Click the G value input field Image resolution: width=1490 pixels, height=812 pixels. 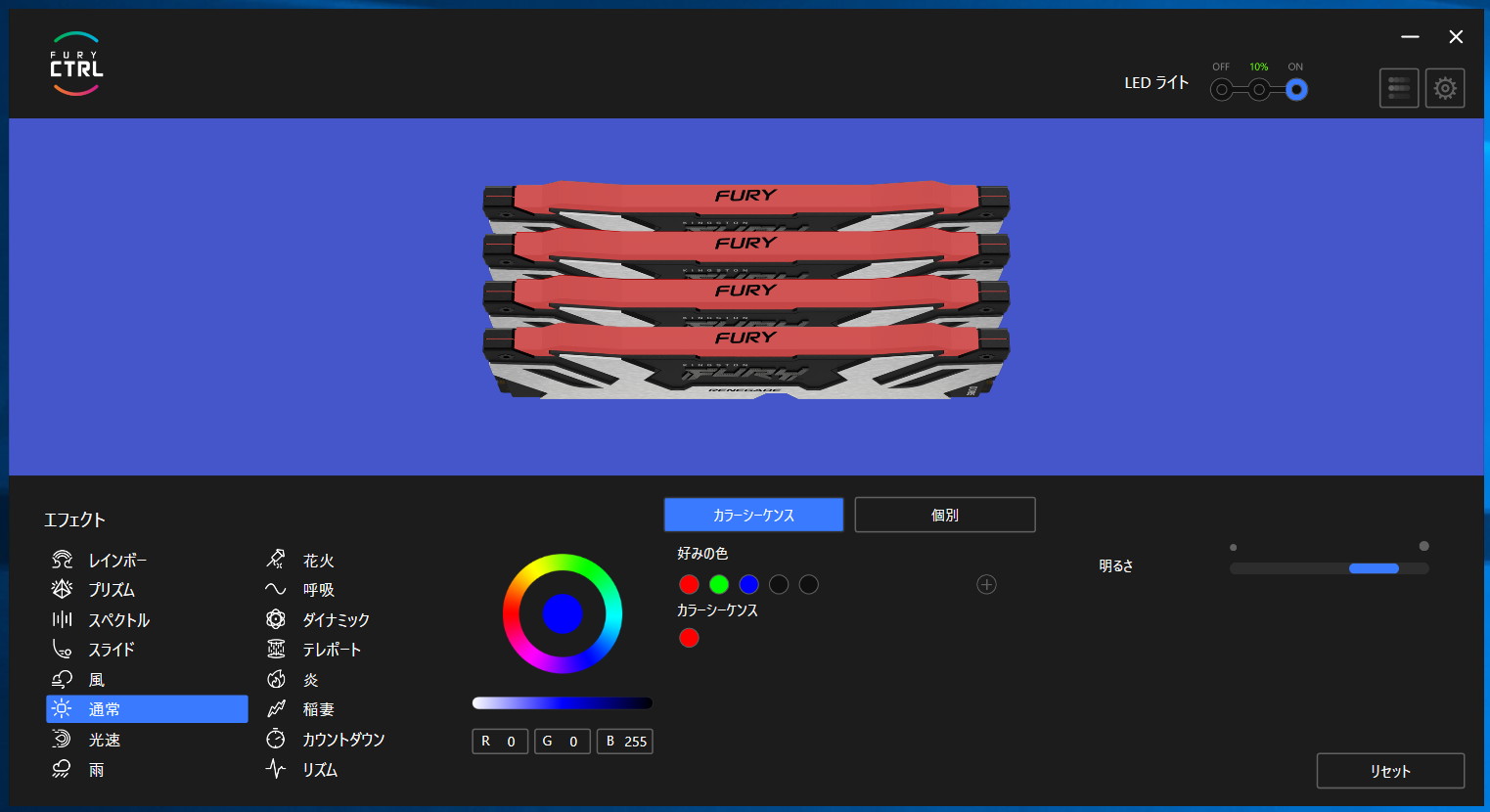[x=563, y=742]
